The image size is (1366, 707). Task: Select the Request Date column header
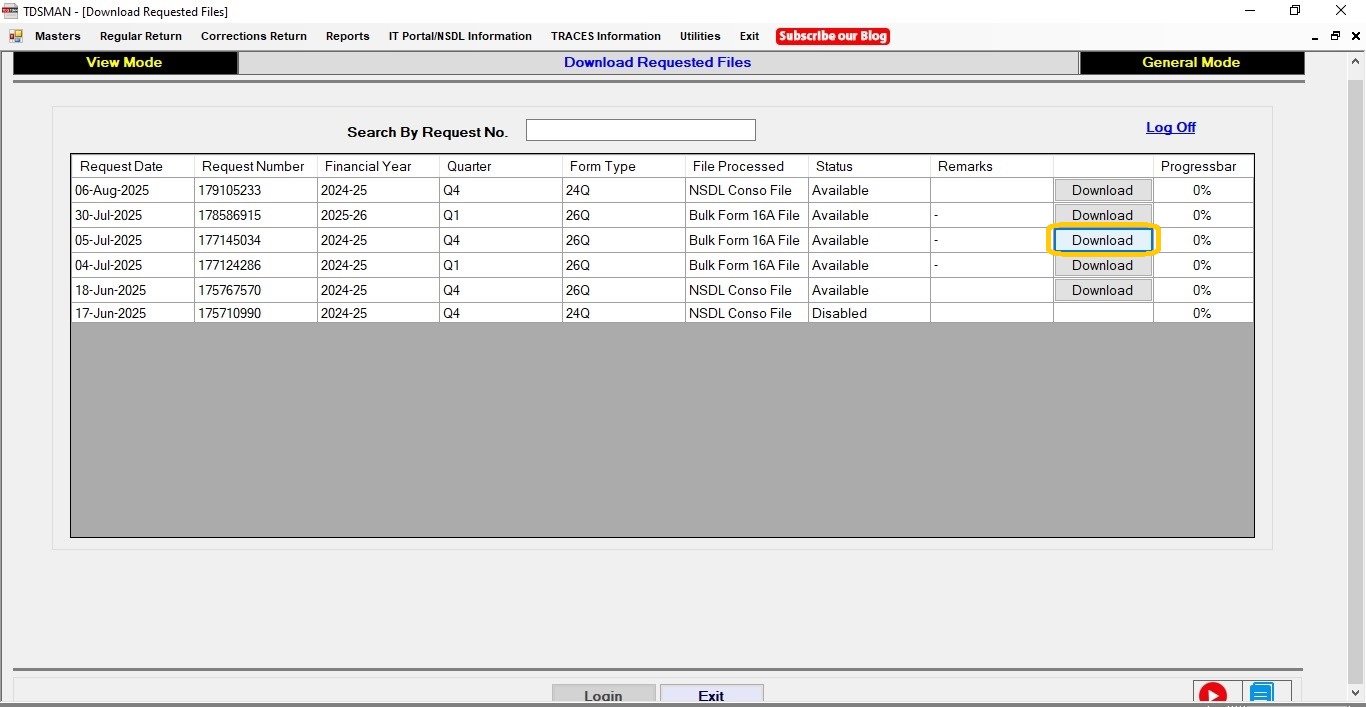(x=121, y=166)
